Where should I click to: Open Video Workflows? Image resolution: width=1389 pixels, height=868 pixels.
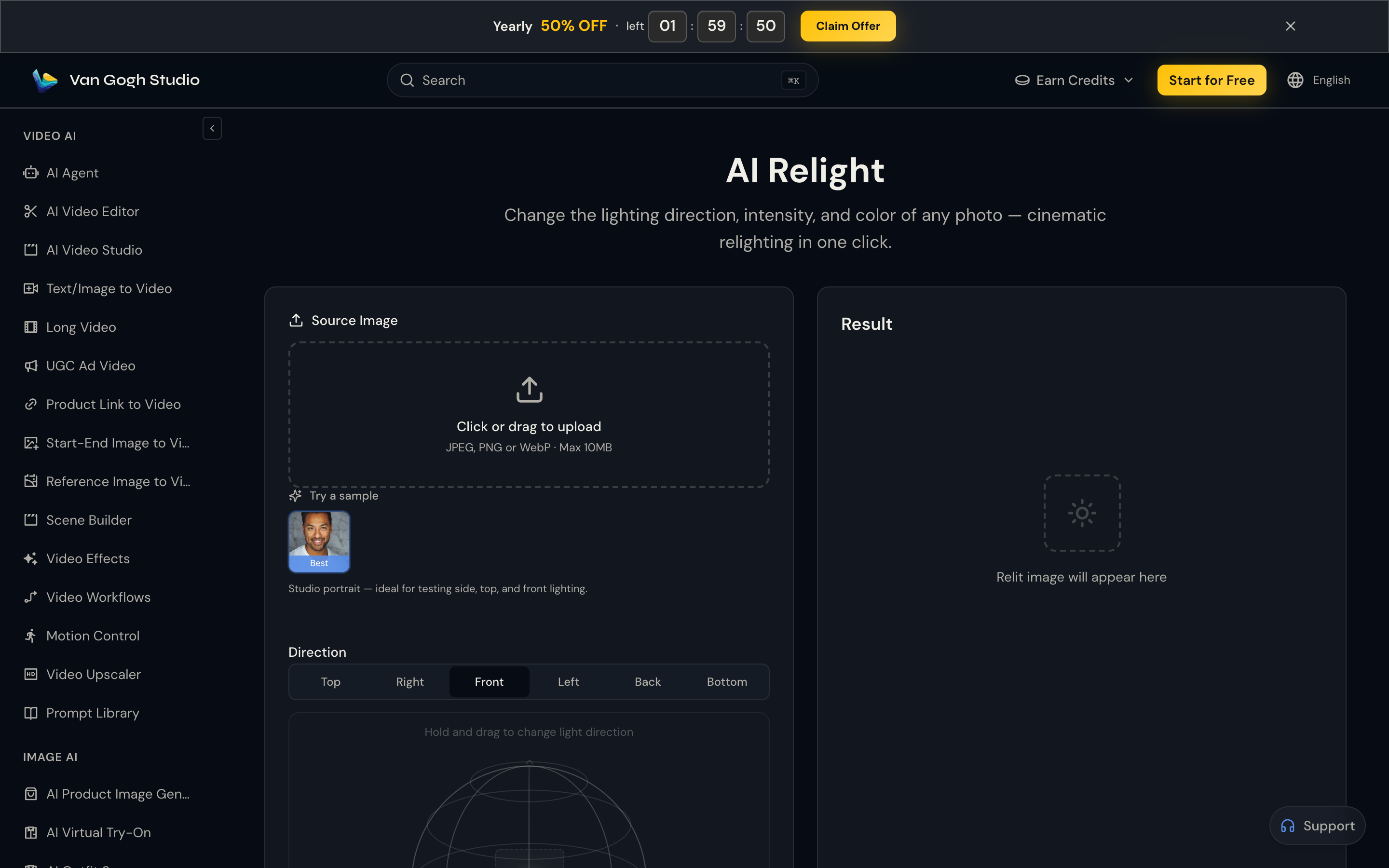pyautogui.click(x=87, y=597)
